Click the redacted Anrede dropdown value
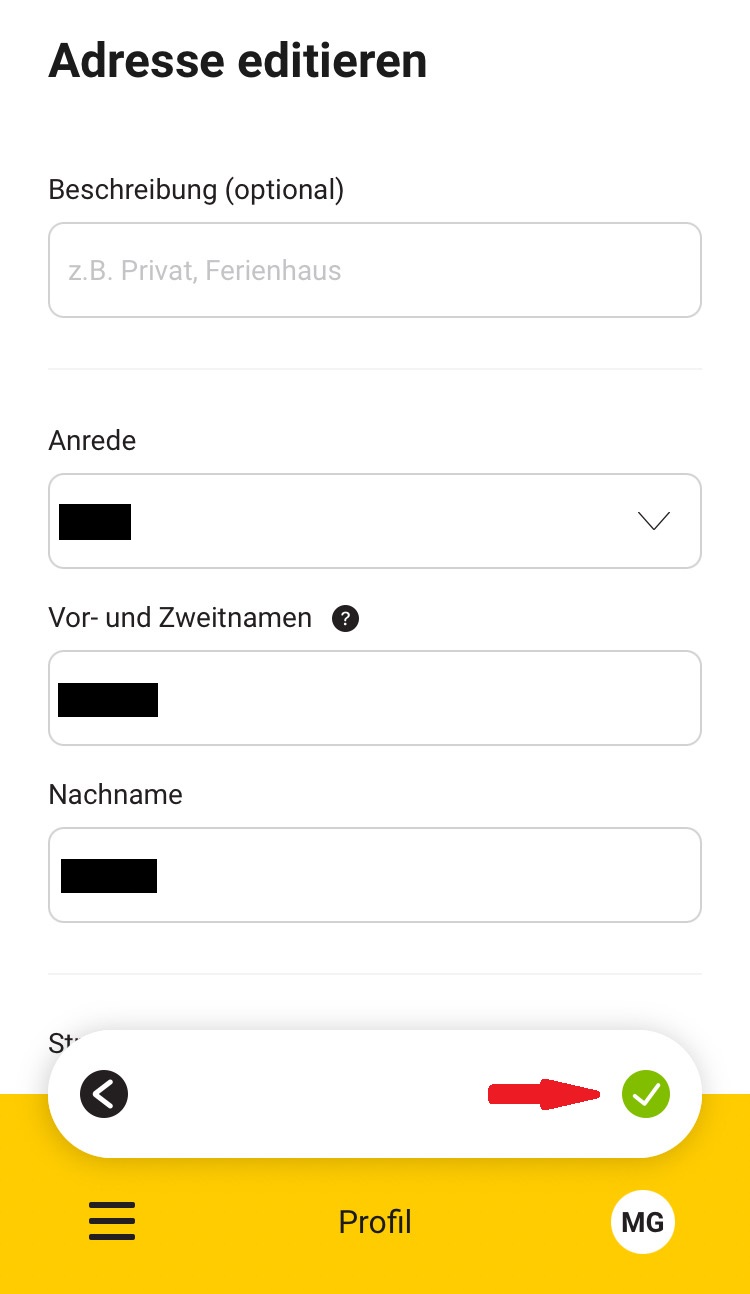Screen dimensions: 750x1294 [x=96, y=522]
